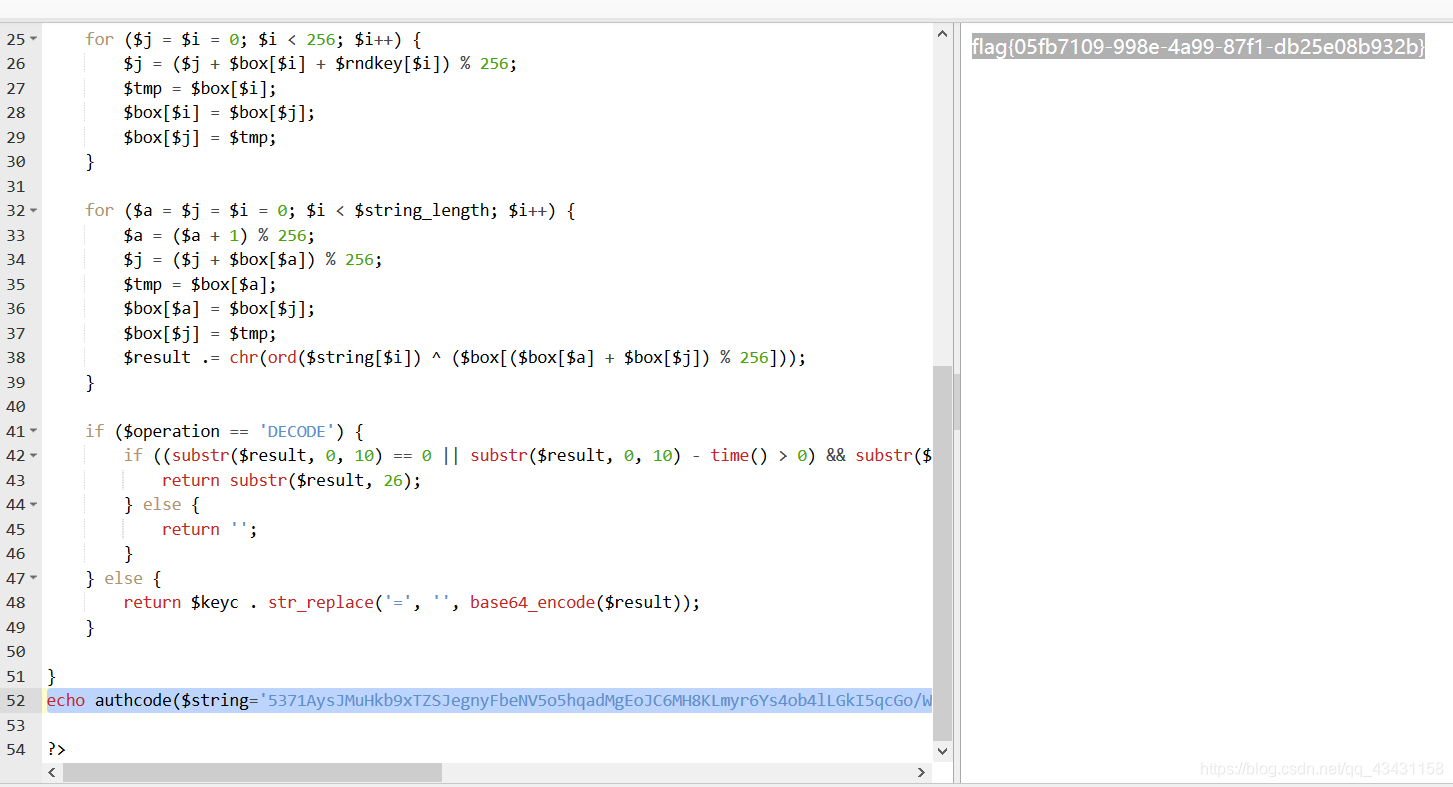This screenshot has height=787, width=1453.
Task: Click the echo authcode line
Action: [x=489, y=700]
